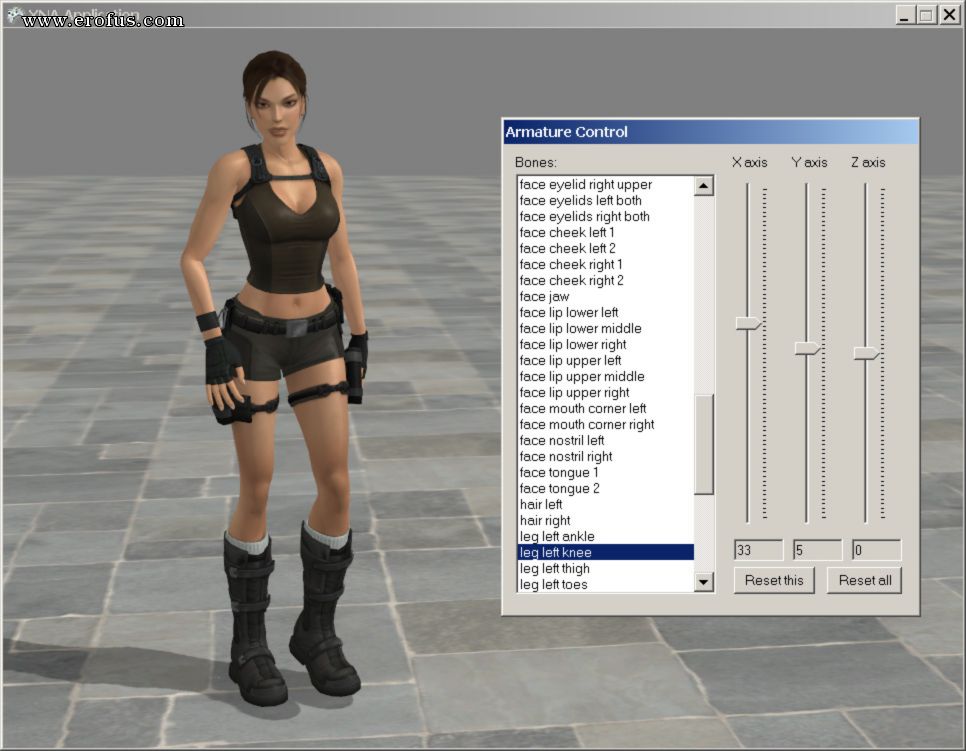Select highlighted 'leg left knee' bone
966x751 pixels.
pyautogui.click(x=606, y=553)
